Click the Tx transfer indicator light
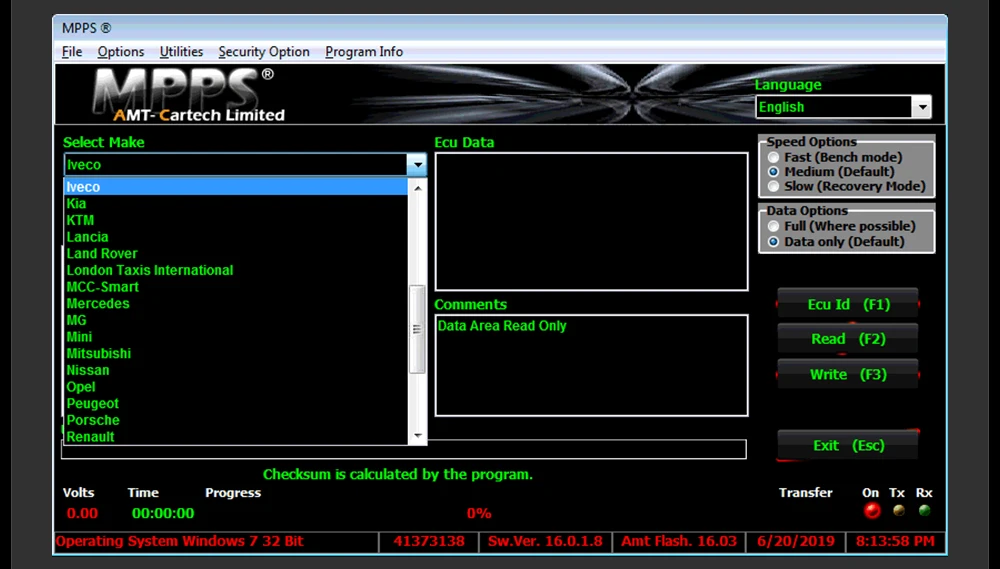This screenshot has height=569, width=1000. pos(899,510)
